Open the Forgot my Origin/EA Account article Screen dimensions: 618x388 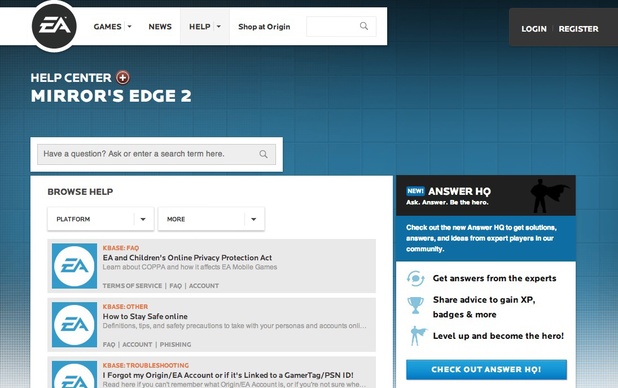point(228,375)
